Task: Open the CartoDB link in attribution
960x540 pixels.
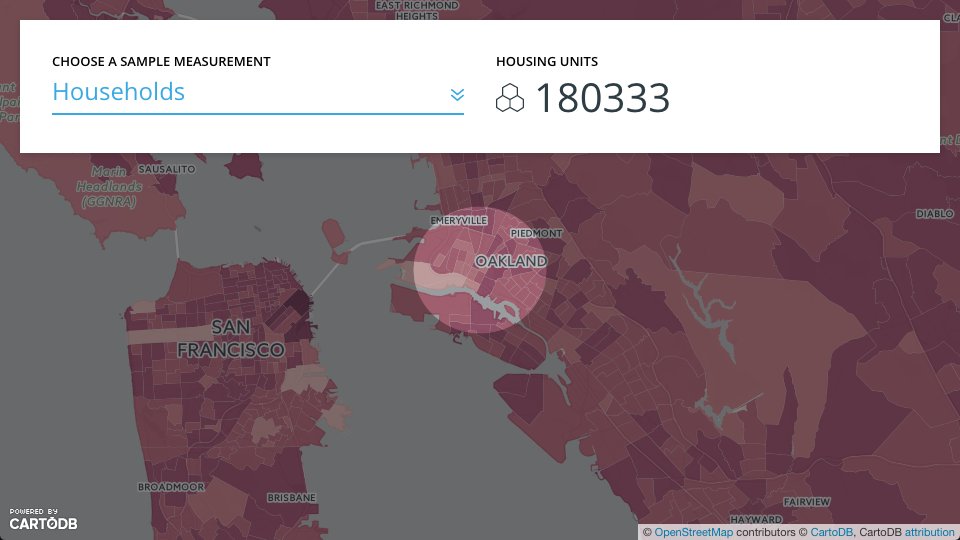Action: click(831, 533)
